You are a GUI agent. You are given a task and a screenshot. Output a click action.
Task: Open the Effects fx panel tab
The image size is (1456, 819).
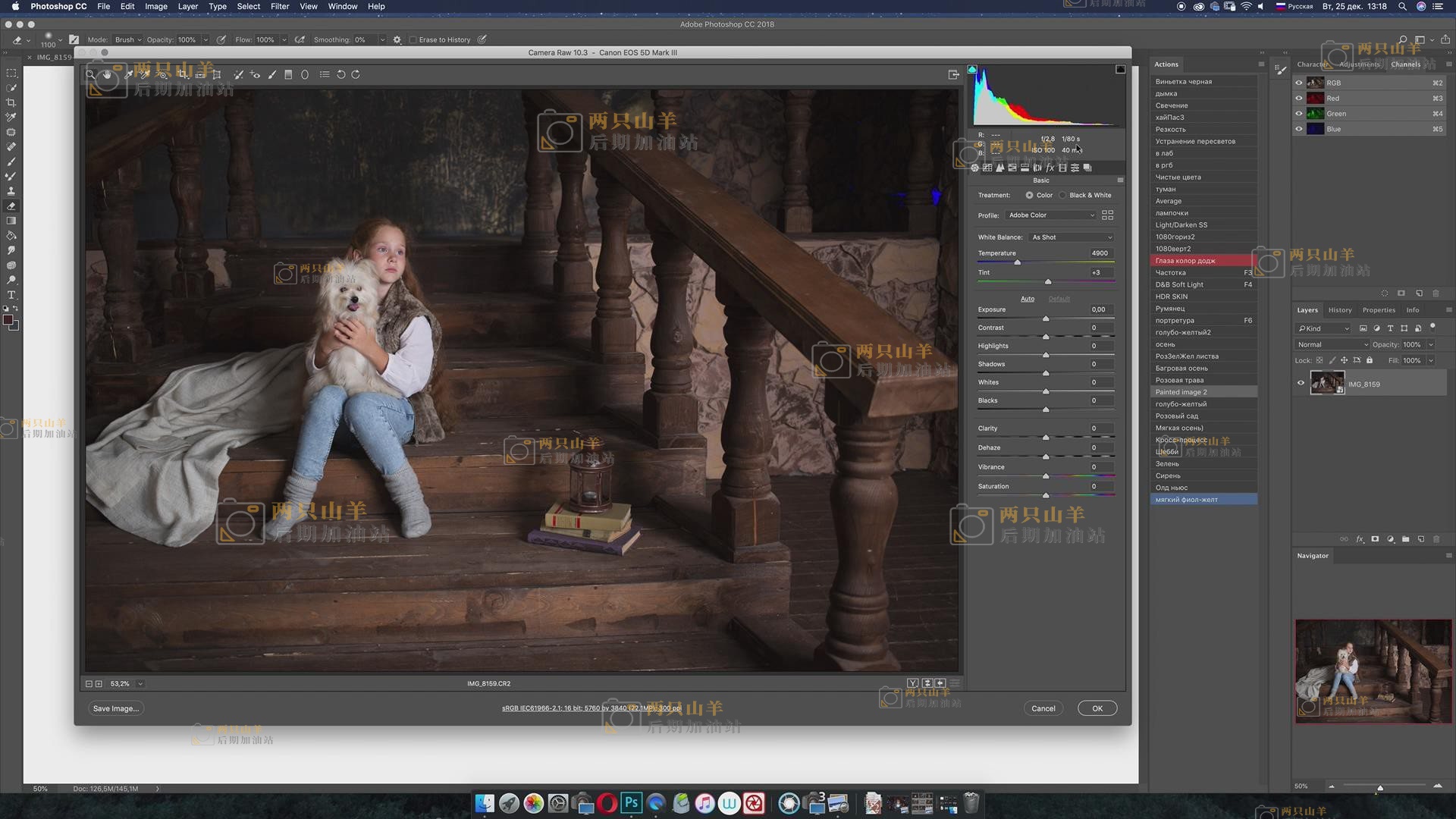(1050, 168)
